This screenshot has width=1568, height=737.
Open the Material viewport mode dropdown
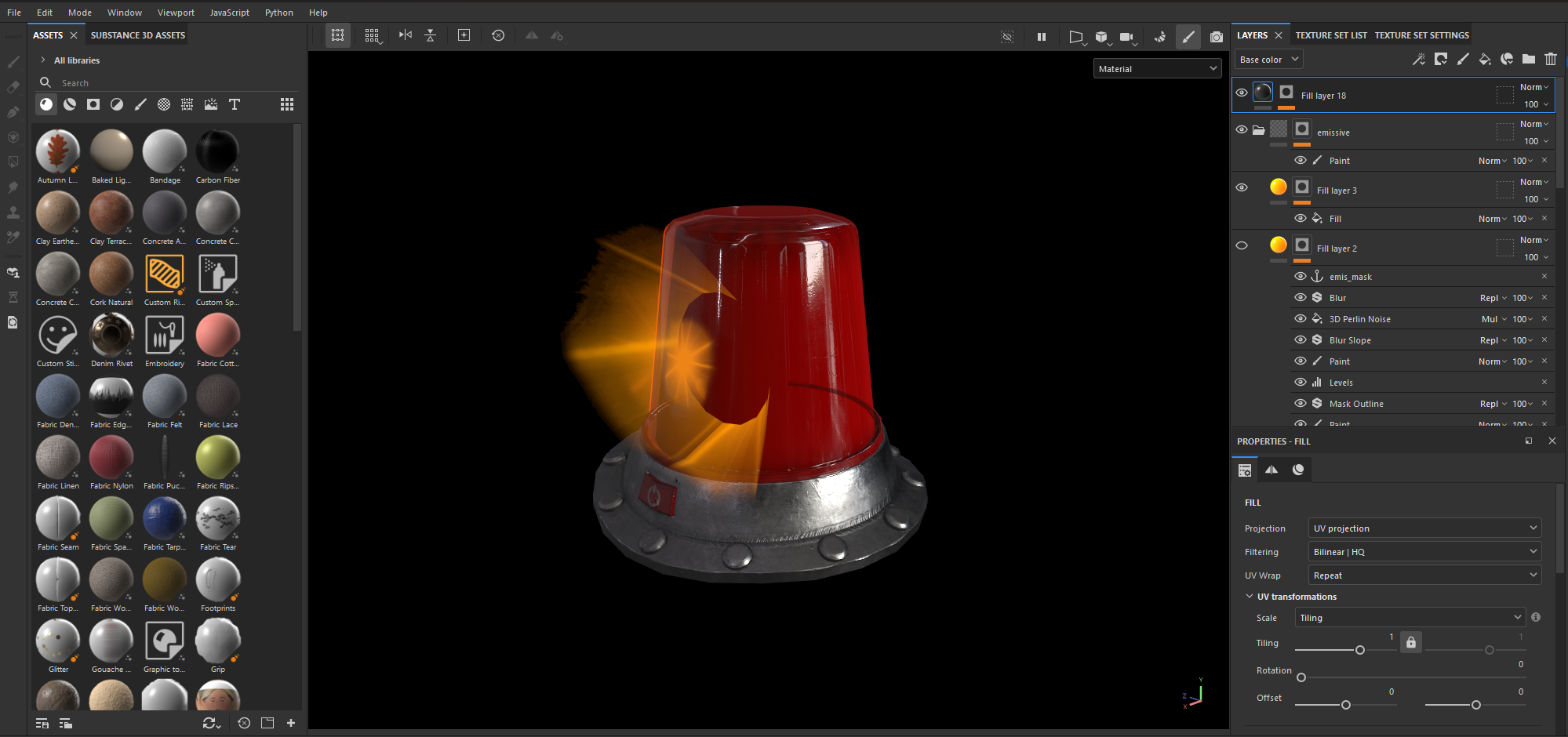coord(1157,69)
